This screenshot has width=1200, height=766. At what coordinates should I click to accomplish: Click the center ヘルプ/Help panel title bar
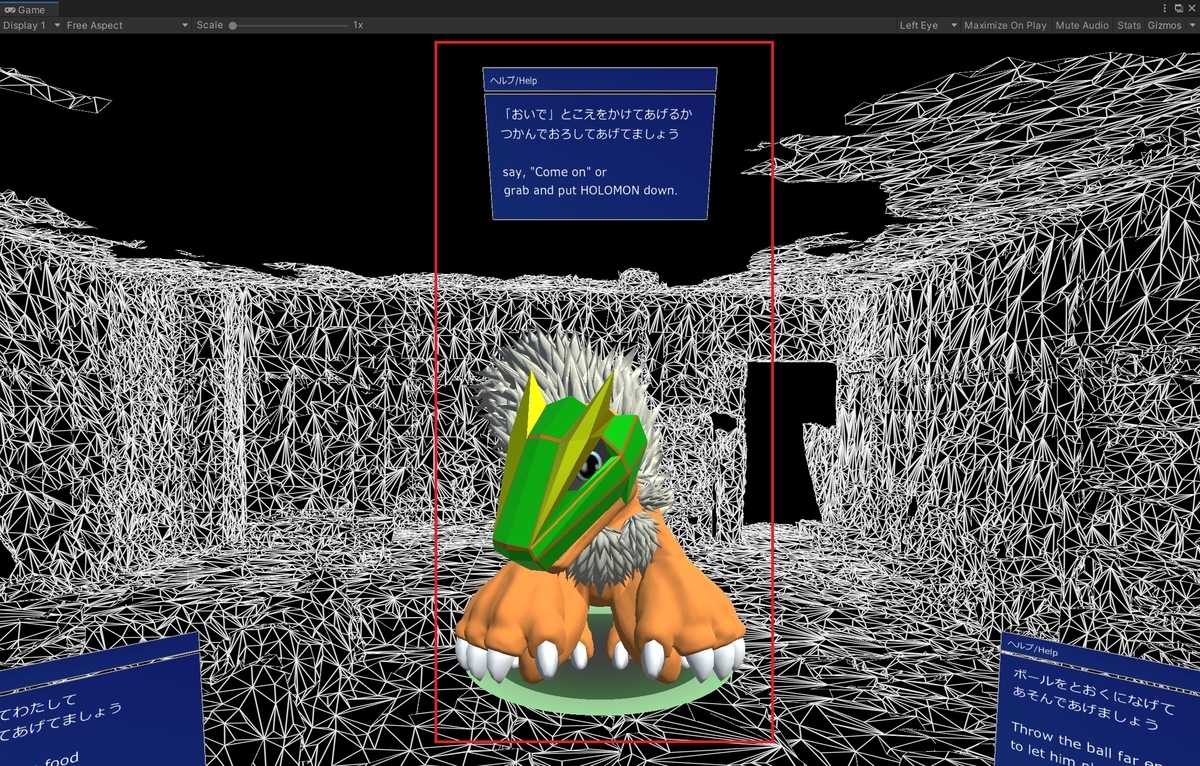point(600,79)
